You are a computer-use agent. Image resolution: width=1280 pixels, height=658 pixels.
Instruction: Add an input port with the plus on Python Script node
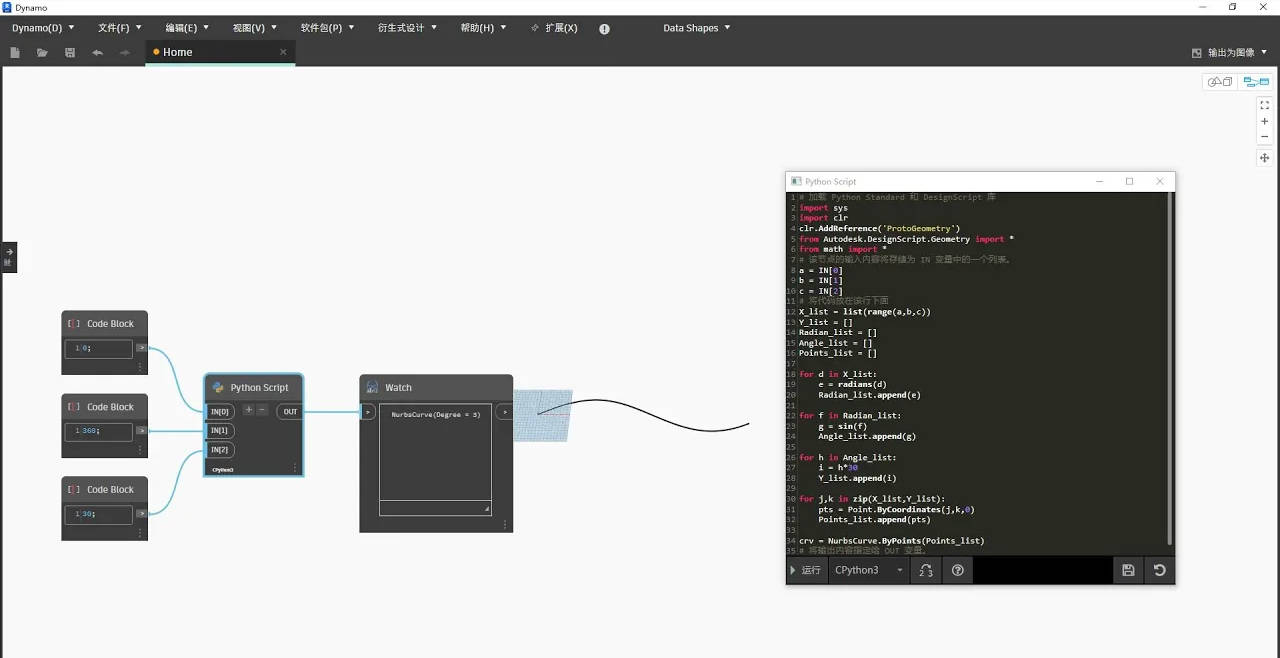click(x=247, y=410)
